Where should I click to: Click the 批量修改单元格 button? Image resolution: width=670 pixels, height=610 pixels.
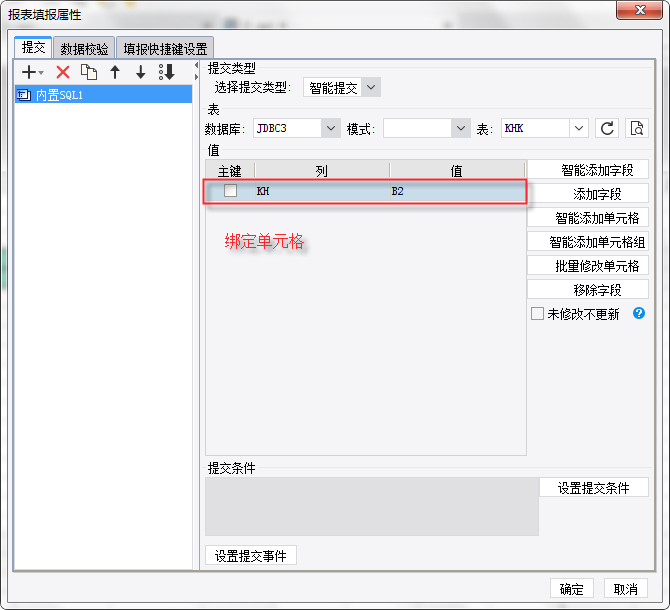pos(588,266)
